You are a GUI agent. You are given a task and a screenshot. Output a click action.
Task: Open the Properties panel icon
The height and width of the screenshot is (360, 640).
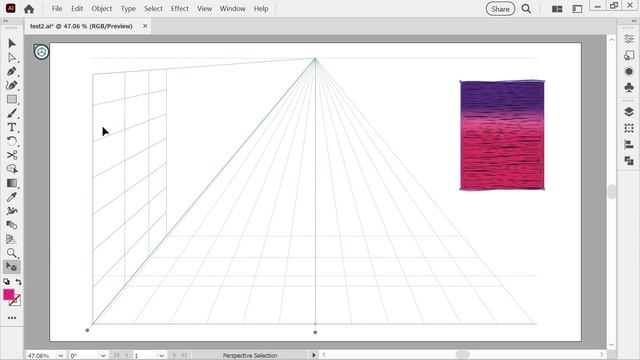click(629, 39)
